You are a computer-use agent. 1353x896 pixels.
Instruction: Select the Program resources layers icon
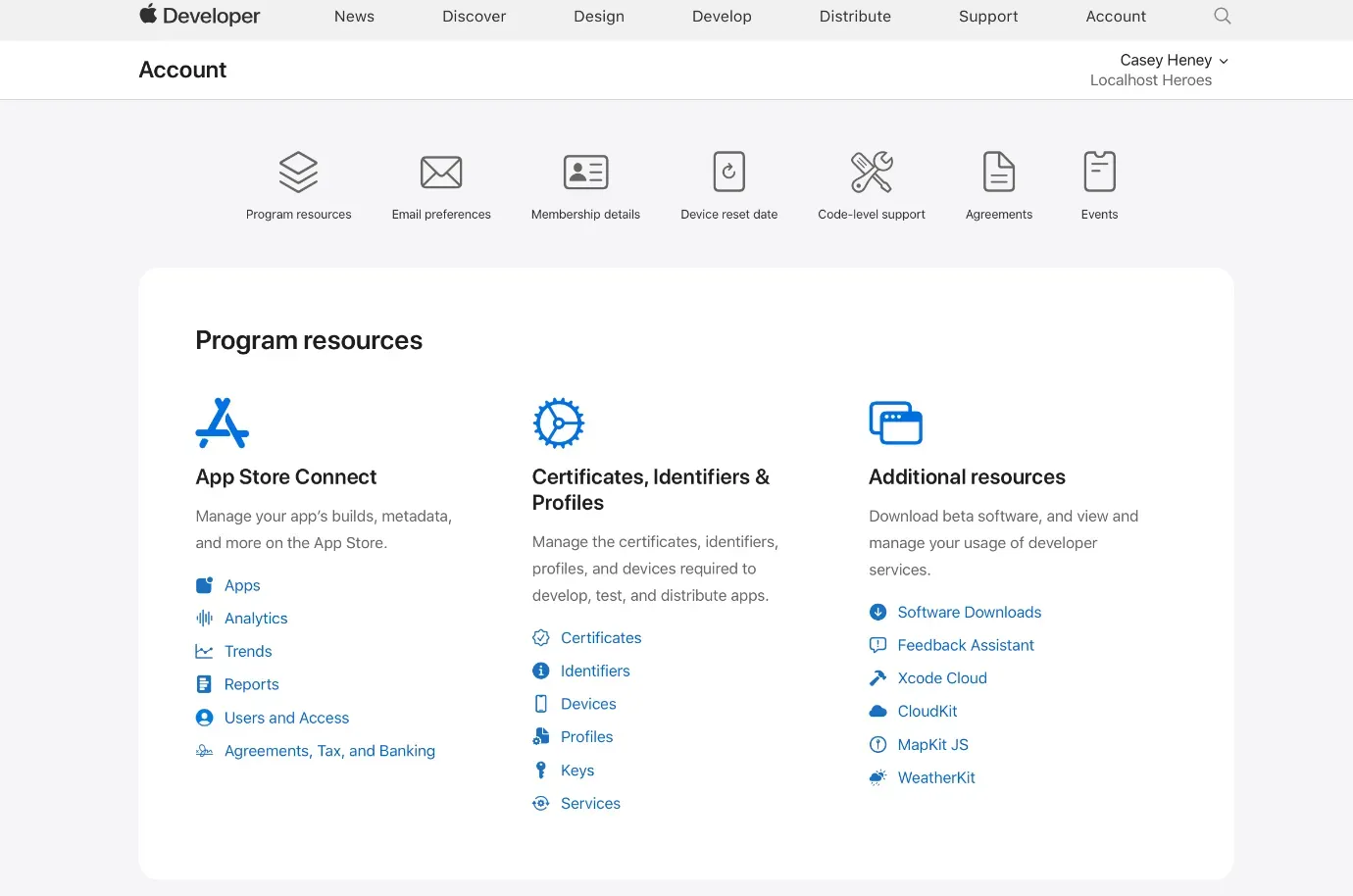click(298, 173)
